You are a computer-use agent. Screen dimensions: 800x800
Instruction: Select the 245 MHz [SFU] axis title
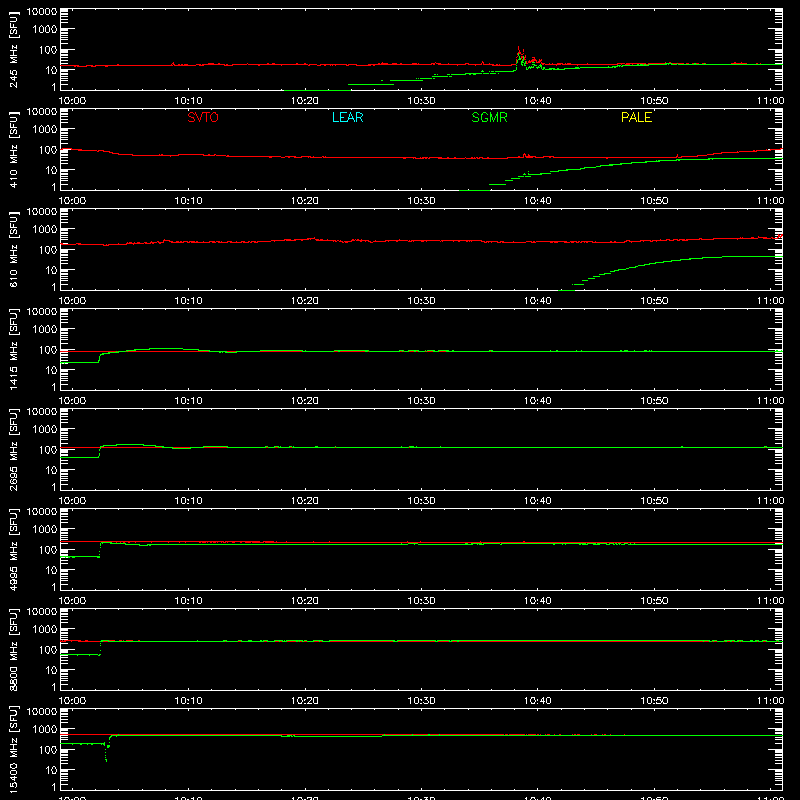click(13, 49)
